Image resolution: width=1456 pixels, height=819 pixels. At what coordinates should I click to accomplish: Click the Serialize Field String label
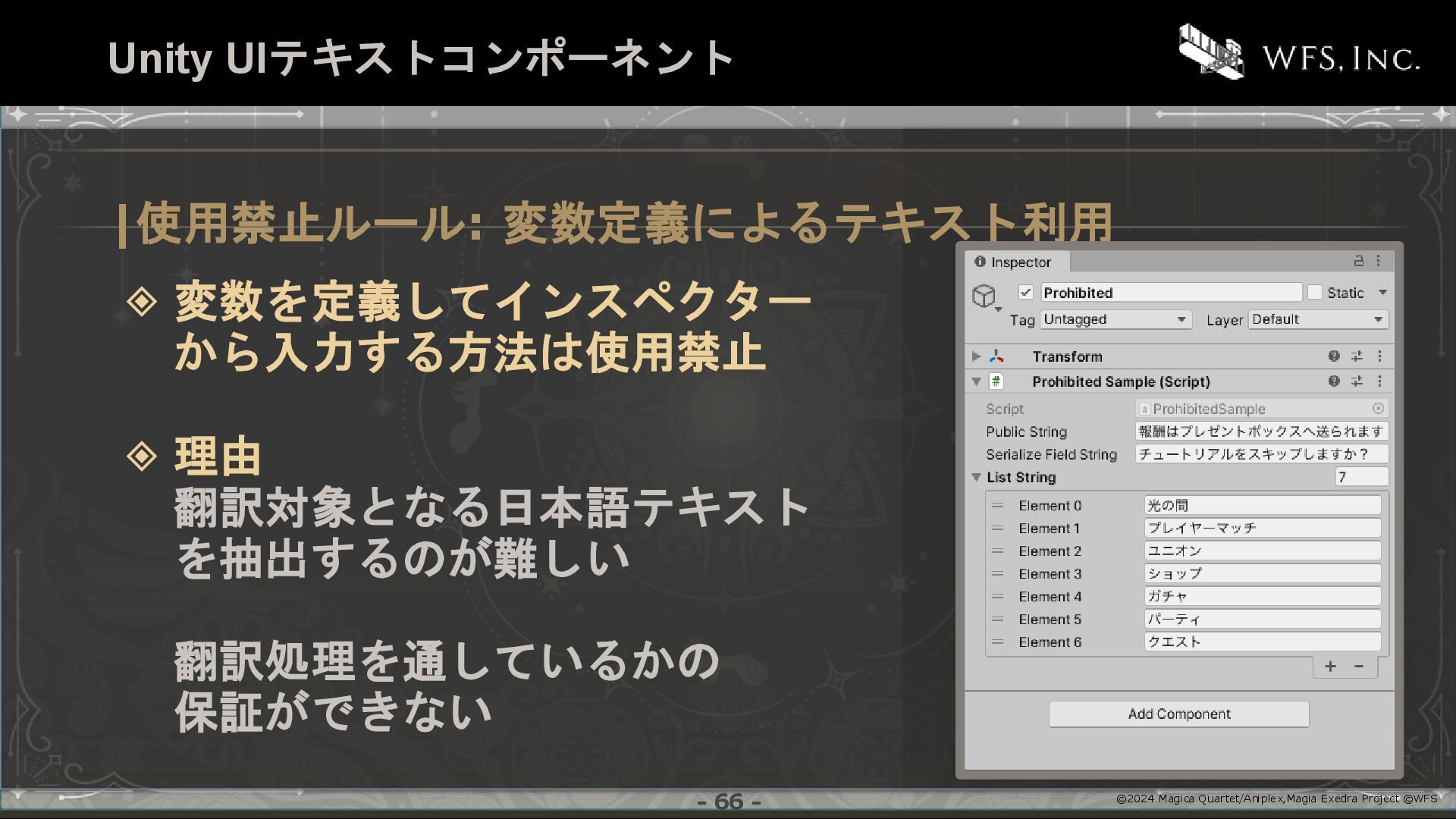pos(1051,454)
